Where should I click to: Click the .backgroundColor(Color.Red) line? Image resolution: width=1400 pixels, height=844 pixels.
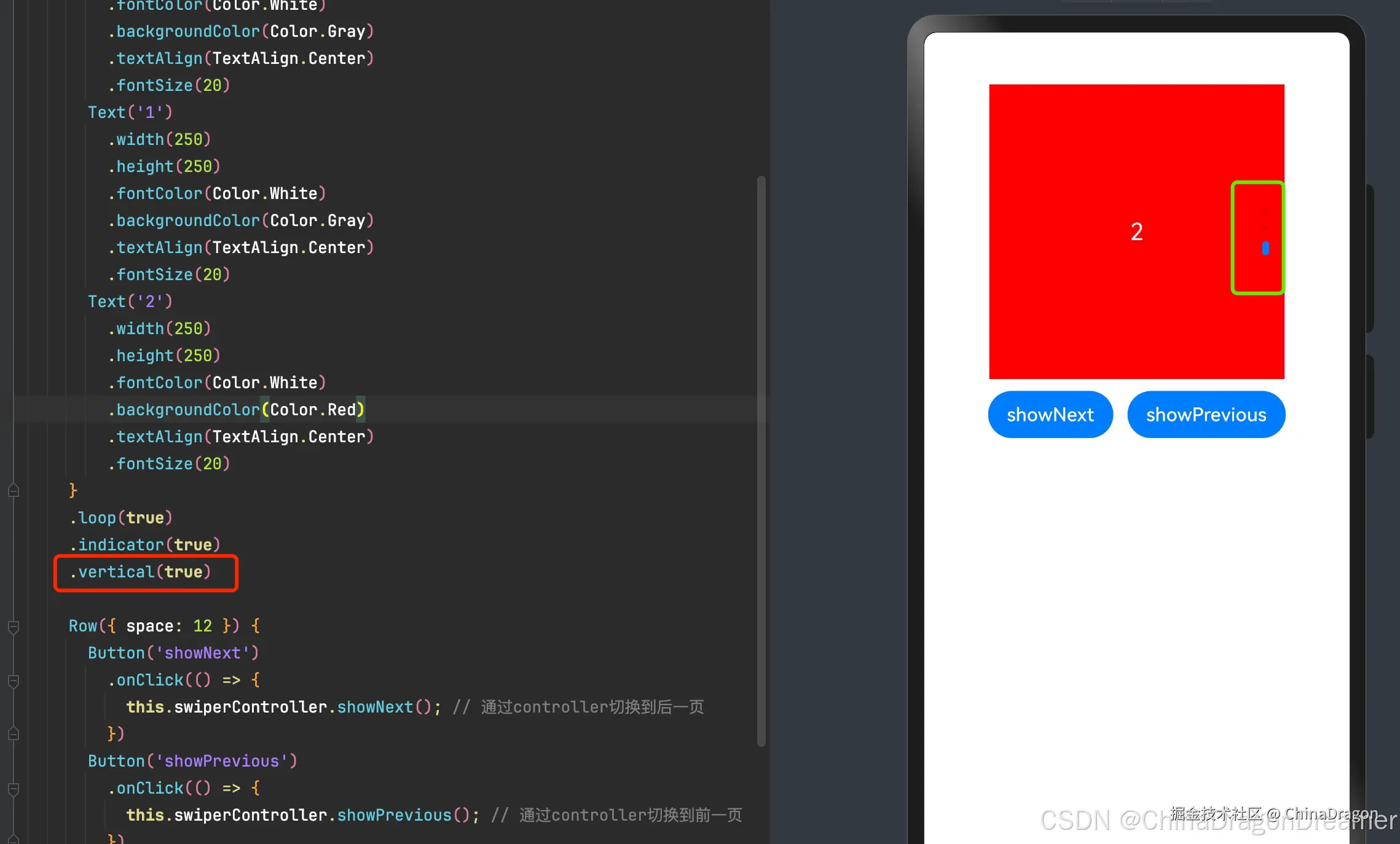point(237,410)
